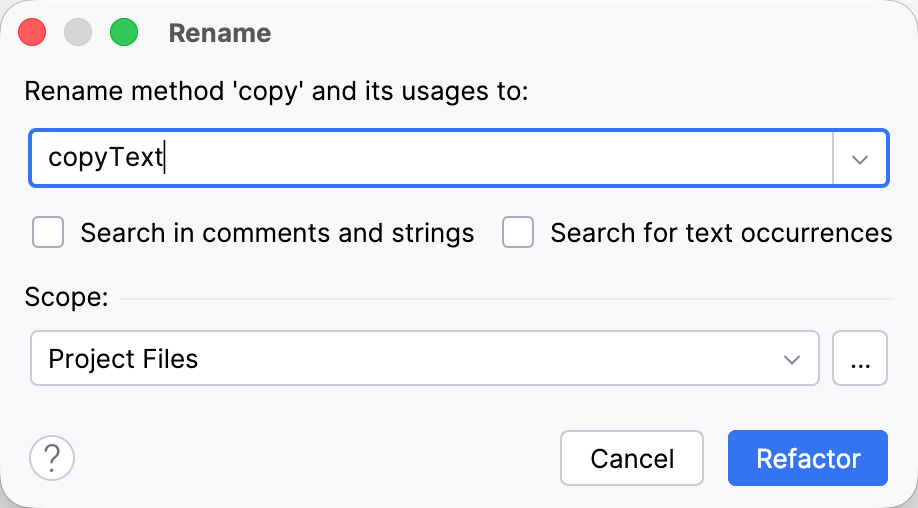Open the Project Files scope dropdown
The image size is (918, 508).
coord(424,358)
